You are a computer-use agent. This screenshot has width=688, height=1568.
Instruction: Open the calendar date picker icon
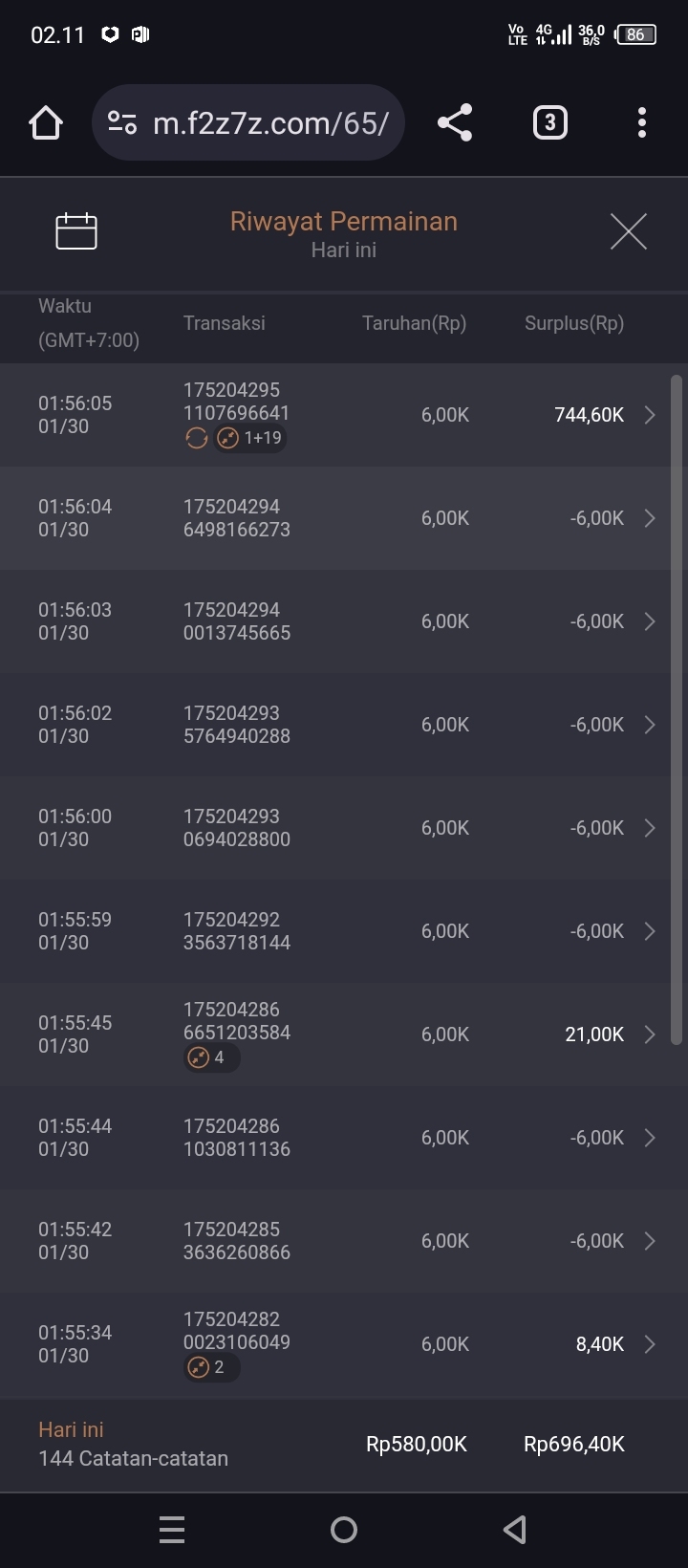point(76,231)
